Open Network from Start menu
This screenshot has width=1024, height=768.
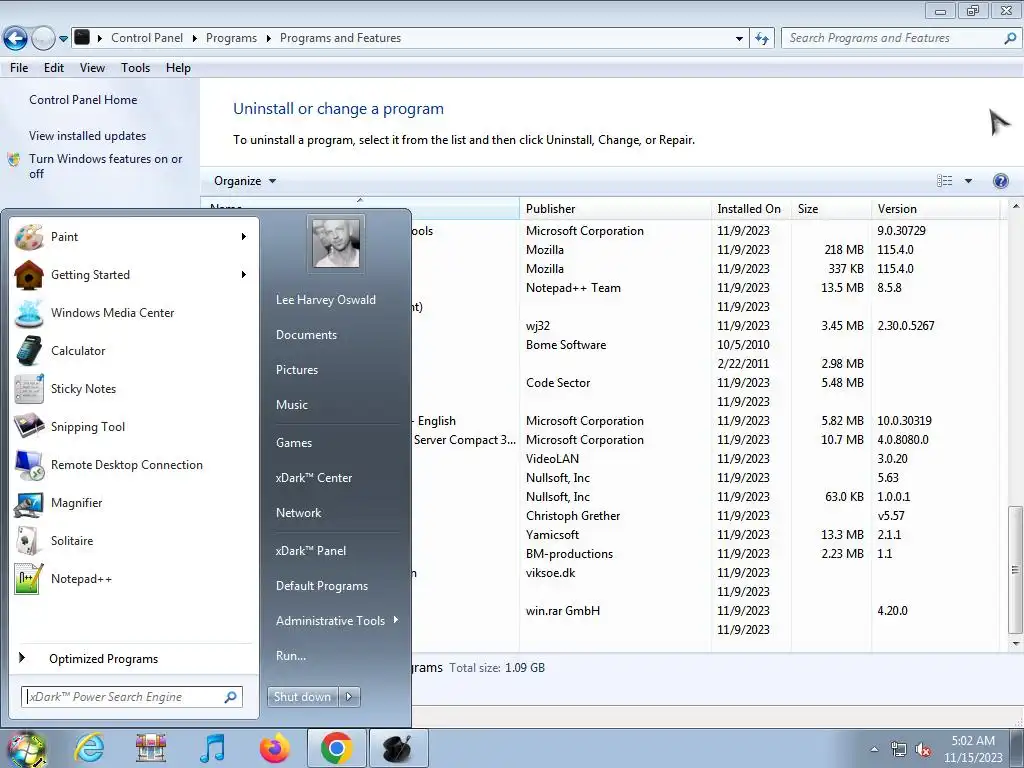pyautogui.click(x=298, y=513)
